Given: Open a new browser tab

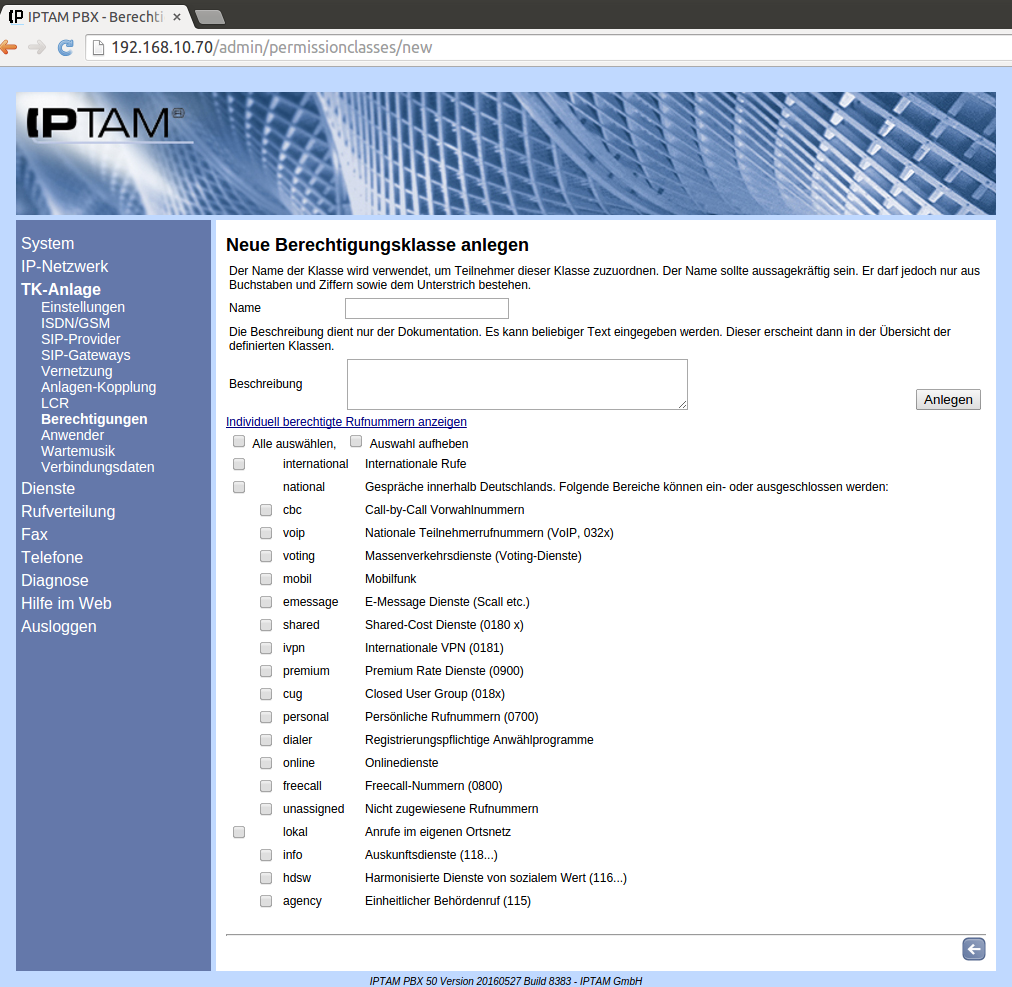Looking at the screenshot, I should click(209, 16).
